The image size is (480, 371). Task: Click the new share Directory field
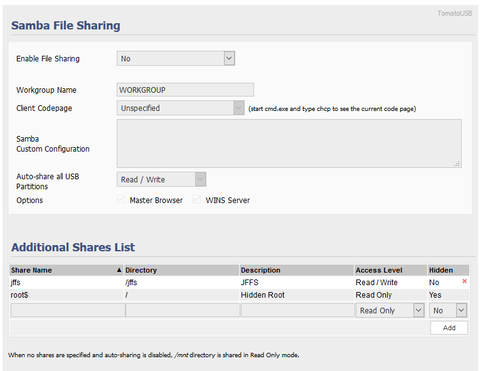182,310
